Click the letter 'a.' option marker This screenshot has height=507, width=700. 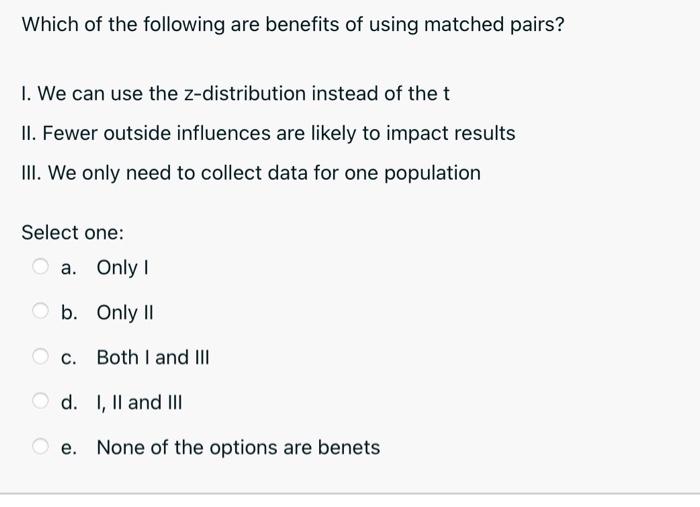[x=69, y=268]
